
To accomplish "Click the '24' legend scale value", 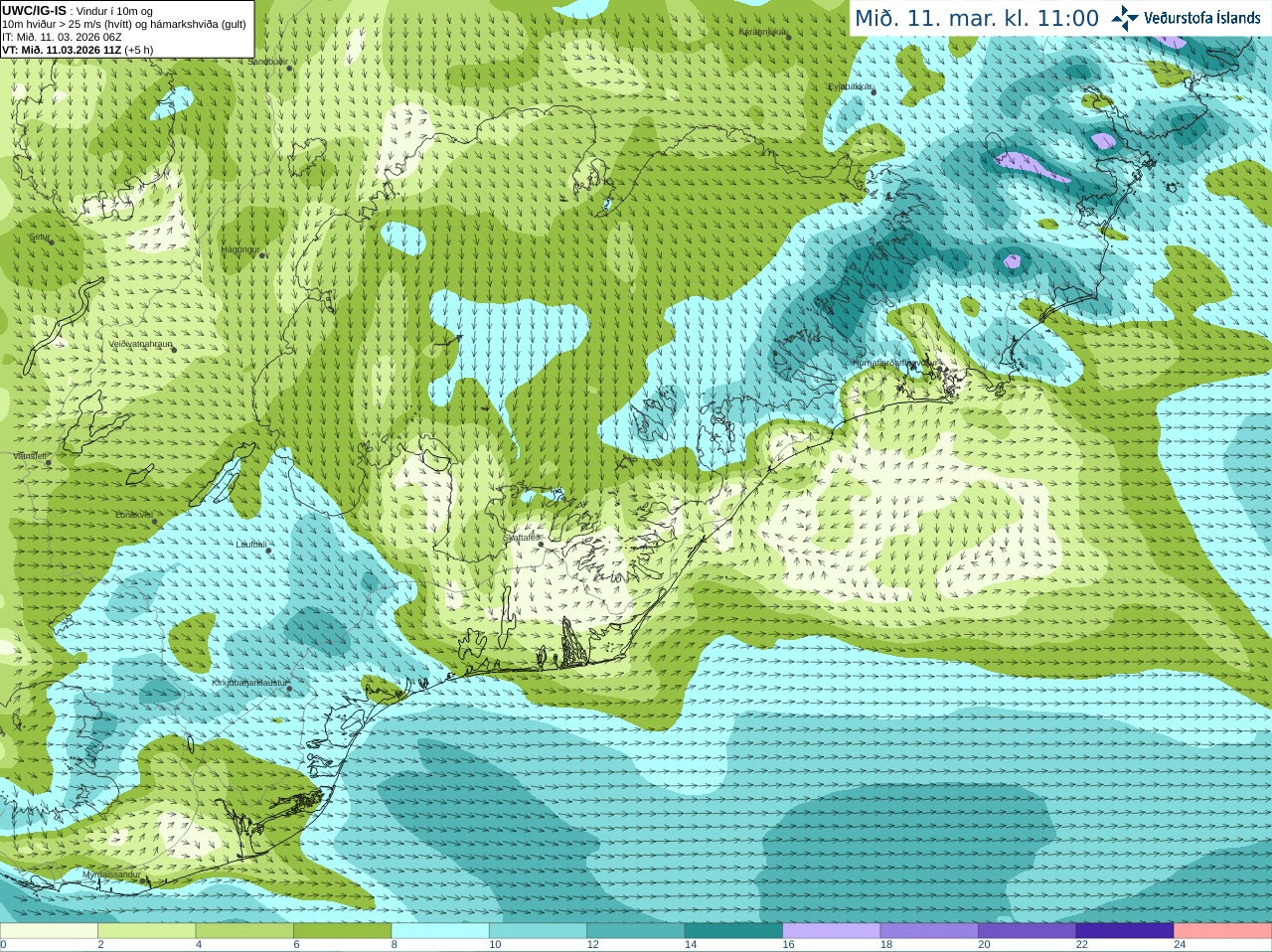I will [1181, 945].
